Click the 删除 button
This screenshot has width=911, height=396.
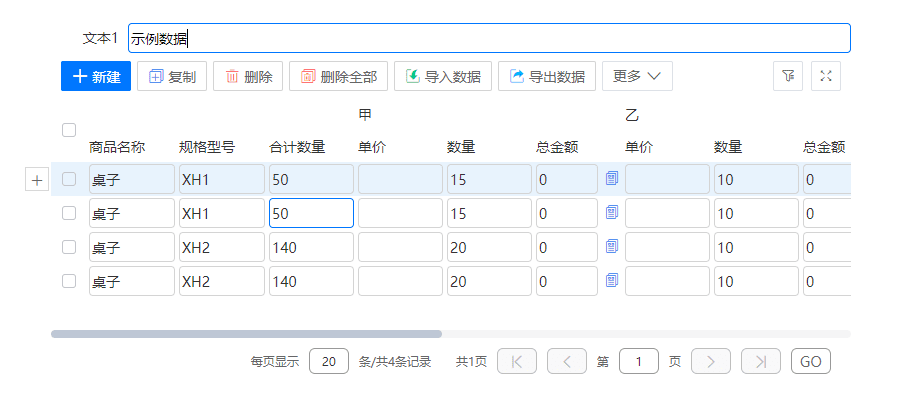(x=248, y=76)
